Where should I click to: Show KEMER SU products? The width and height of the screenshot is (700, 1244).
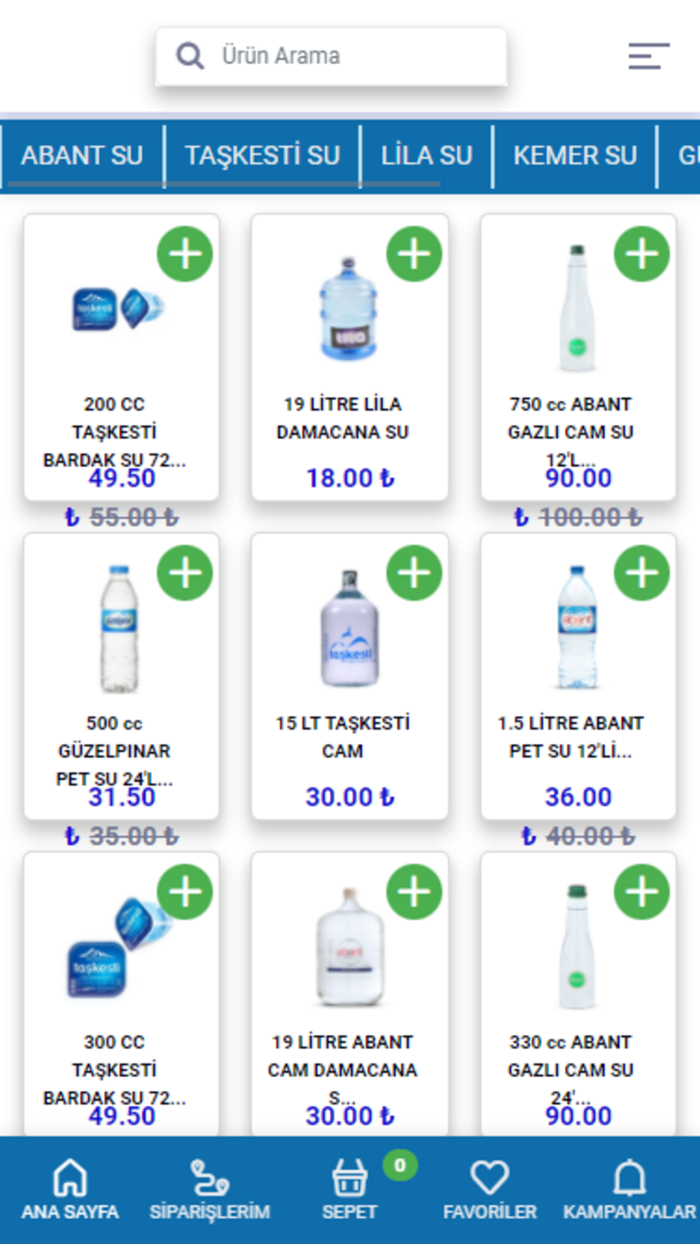pos(575,156)
